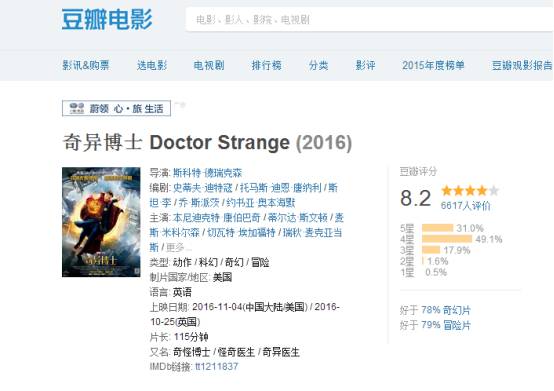
Task: Click the IMDb link tt1211837
Action: 217,367
